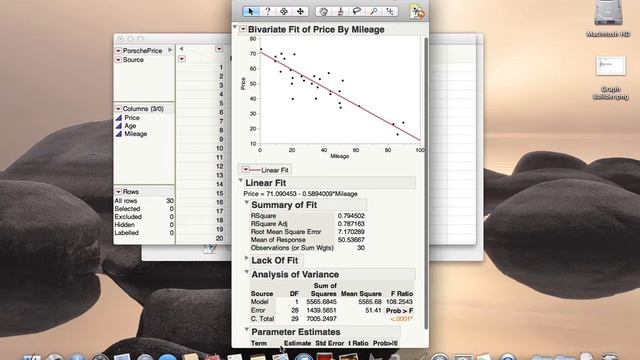Click the Error row label in ANOVA table
This screenshot has width=640, height=360.
coord(258,310)
